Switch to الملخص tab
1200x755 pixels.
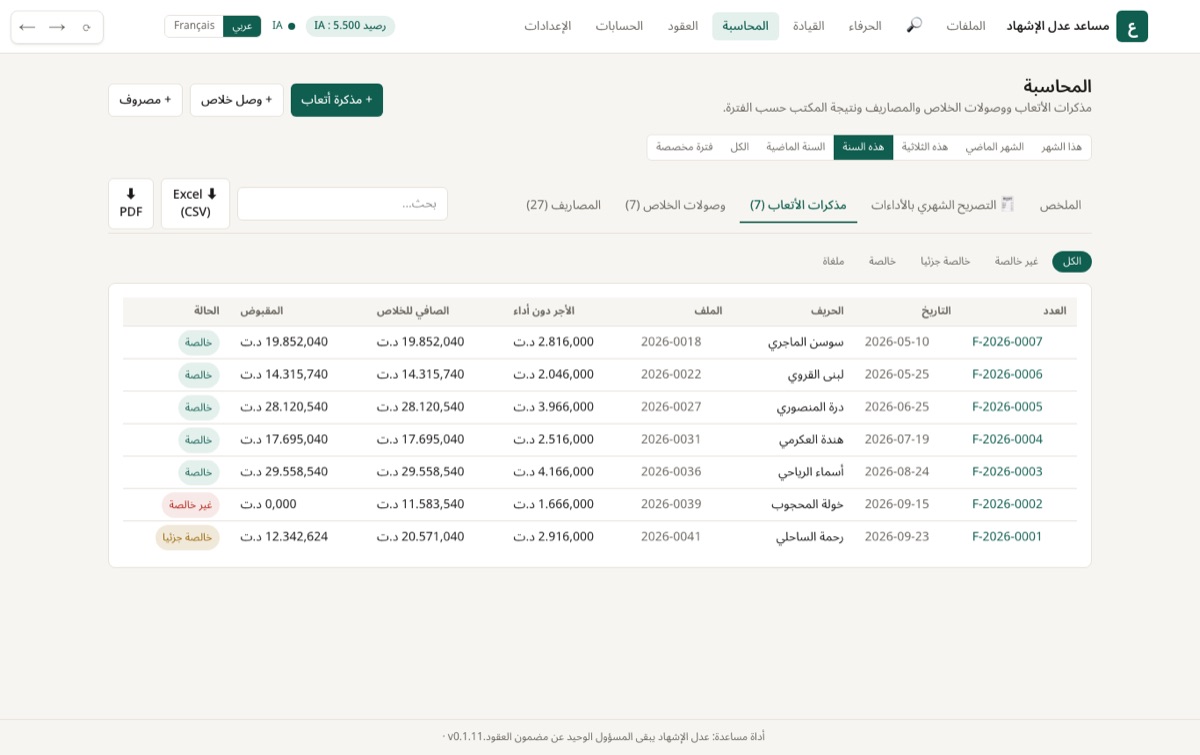pyautogui.click(x=1060, y=205)
